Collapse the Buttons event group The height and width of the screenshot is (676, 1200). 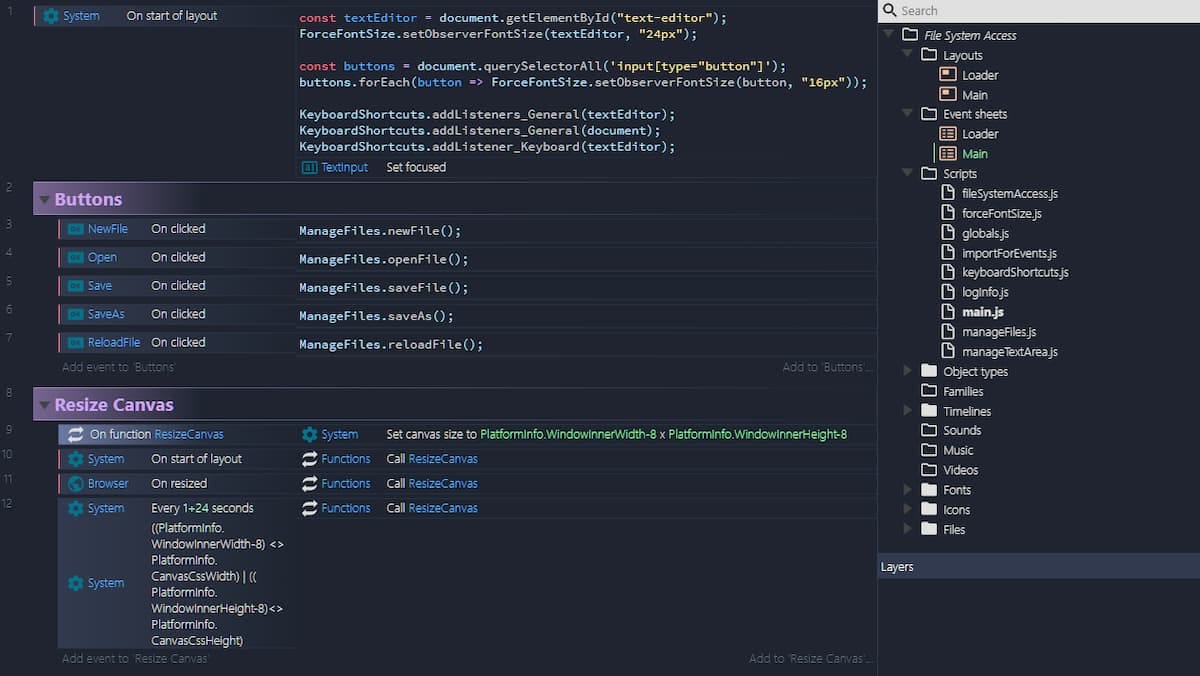(x=44, y=199)
